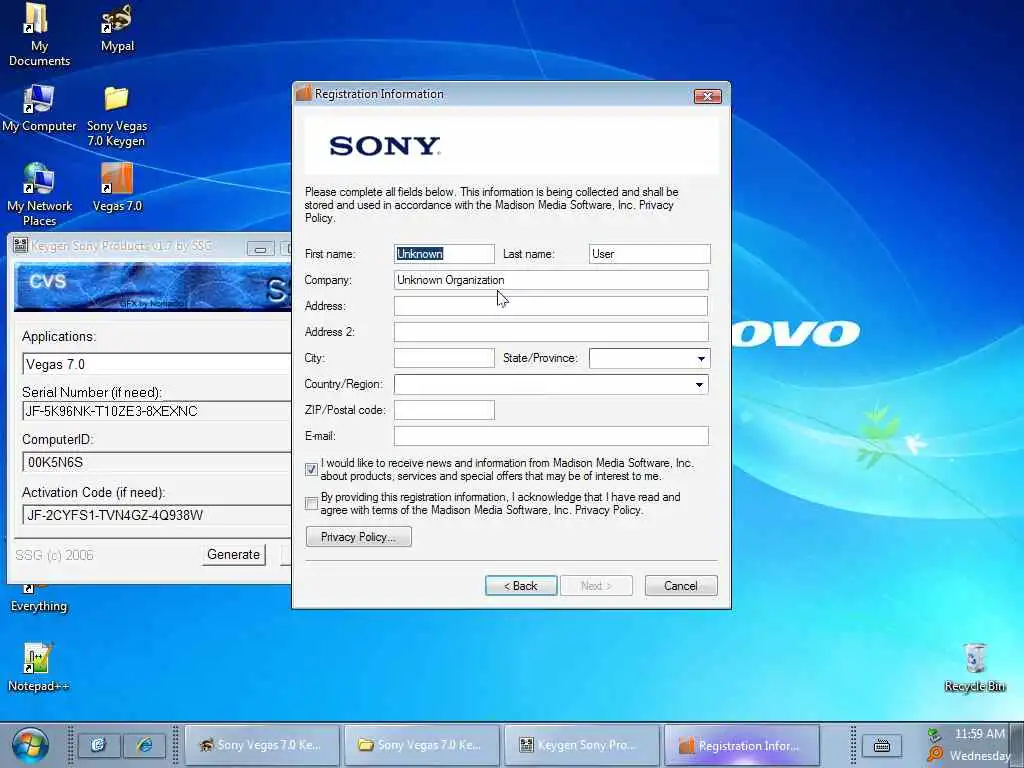1024x768 pixels.
Task: Launch Notepad++ desktop shortcut
Action: click(38, 667)
